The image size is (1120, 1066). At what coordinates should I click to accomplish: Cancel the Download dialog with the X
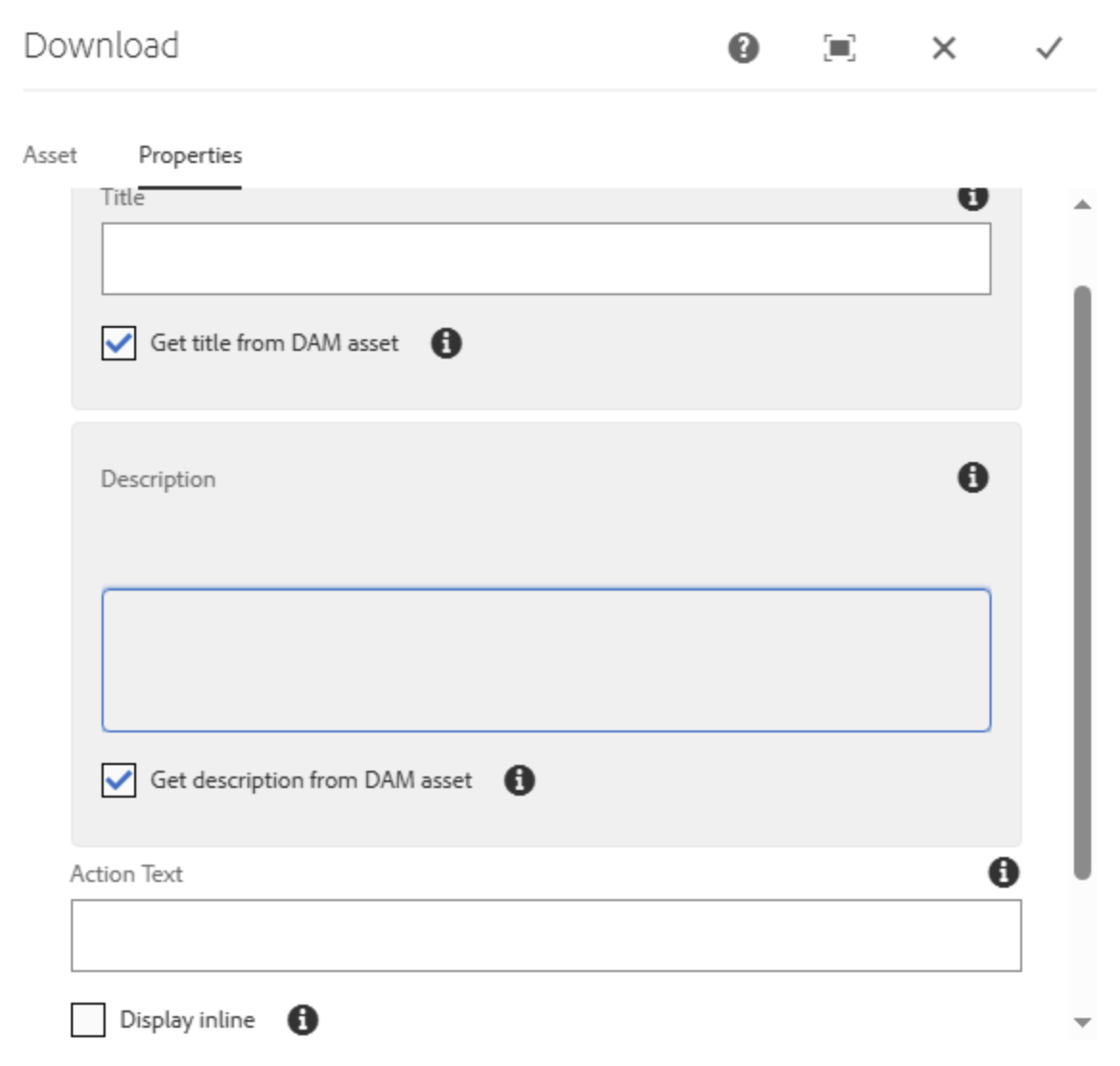[943, 49]
